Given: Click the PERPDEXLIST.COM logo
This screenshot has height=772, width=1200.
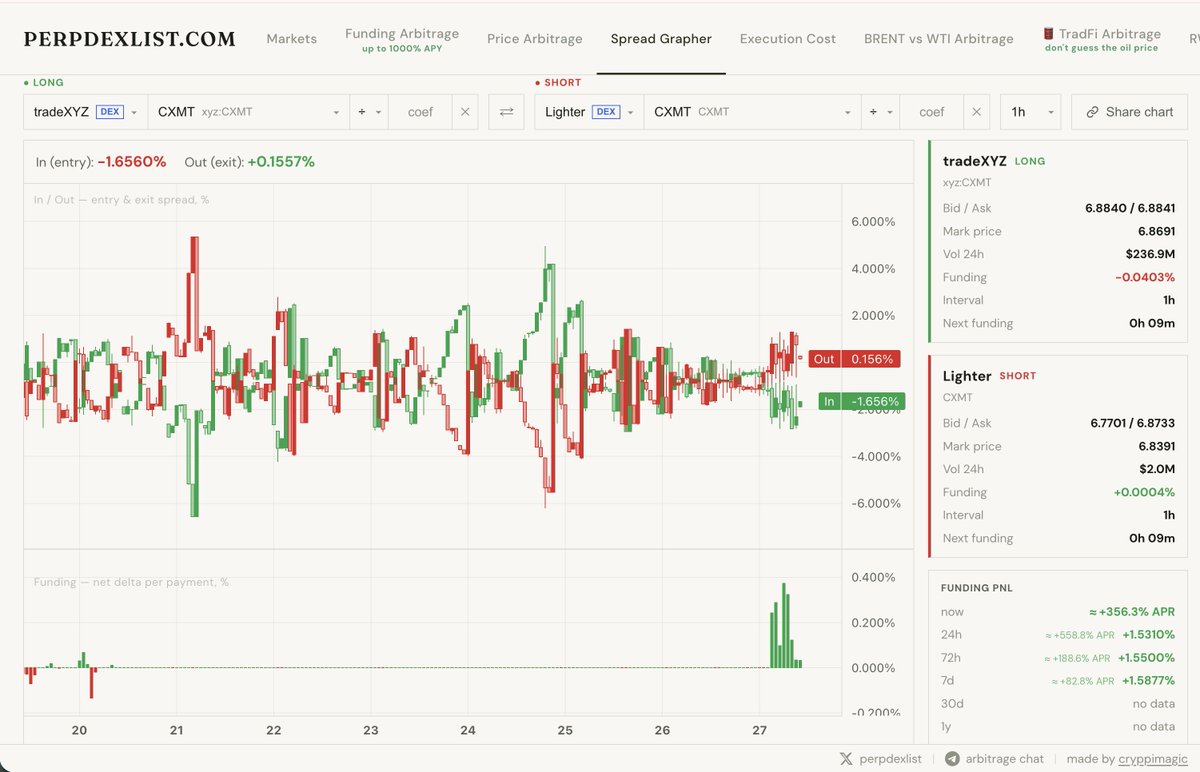Looking at the screenshot, I should [x=130, y=40].
